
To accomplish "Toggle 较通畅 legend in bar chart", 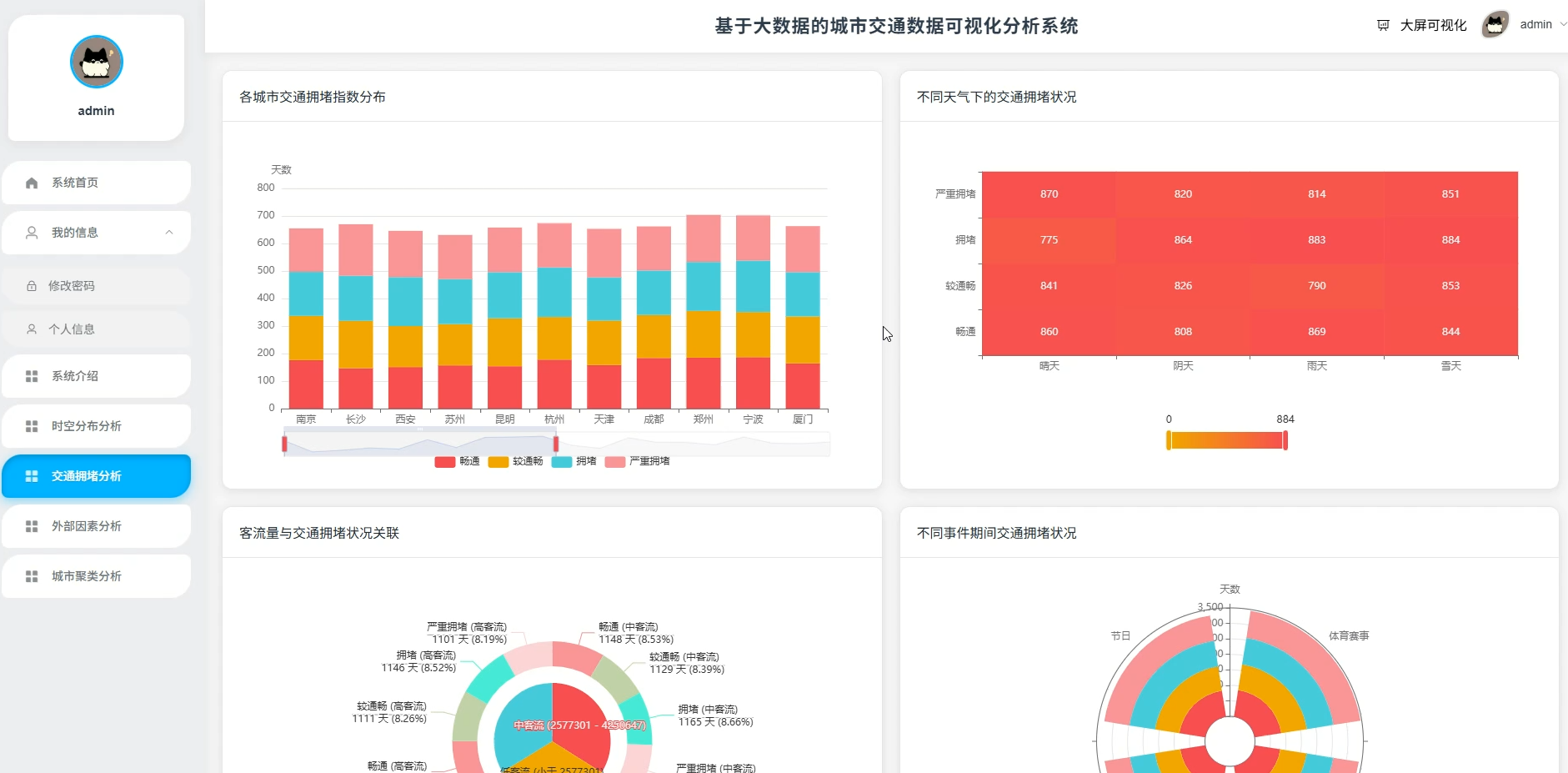I will 515,462.
